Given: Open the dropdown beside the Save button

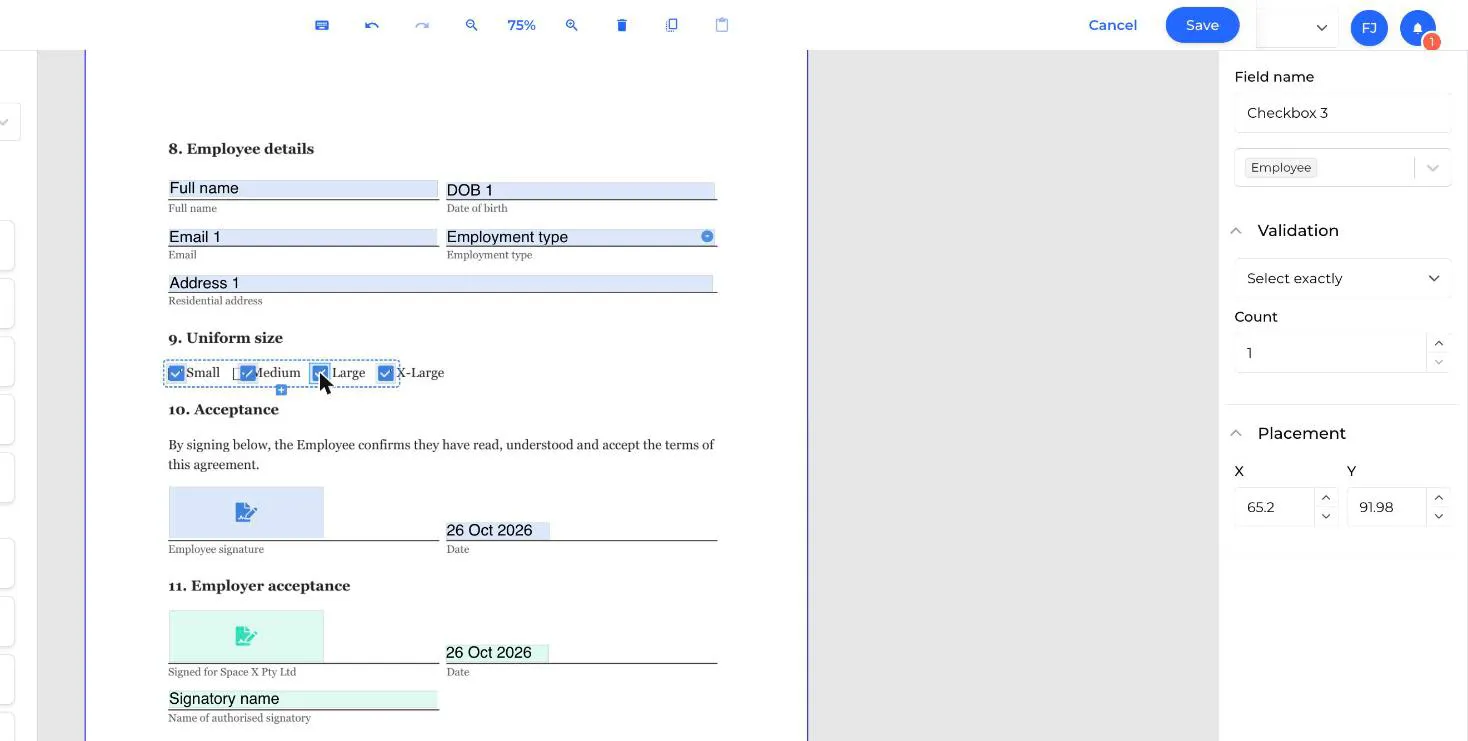Looking at the screenshot, I should click(x=1321, y=28).
